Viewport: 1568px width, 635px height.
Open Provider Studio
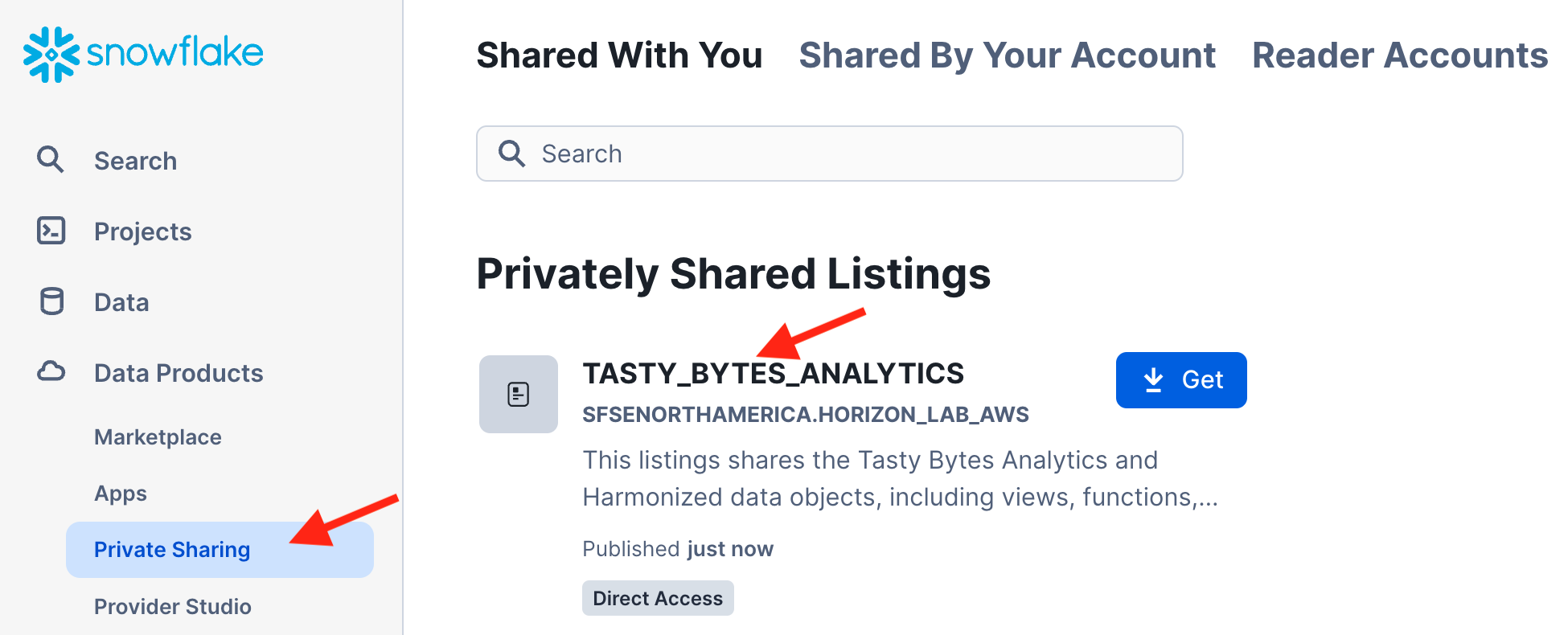pyautogui.click(x=173, y=607)
